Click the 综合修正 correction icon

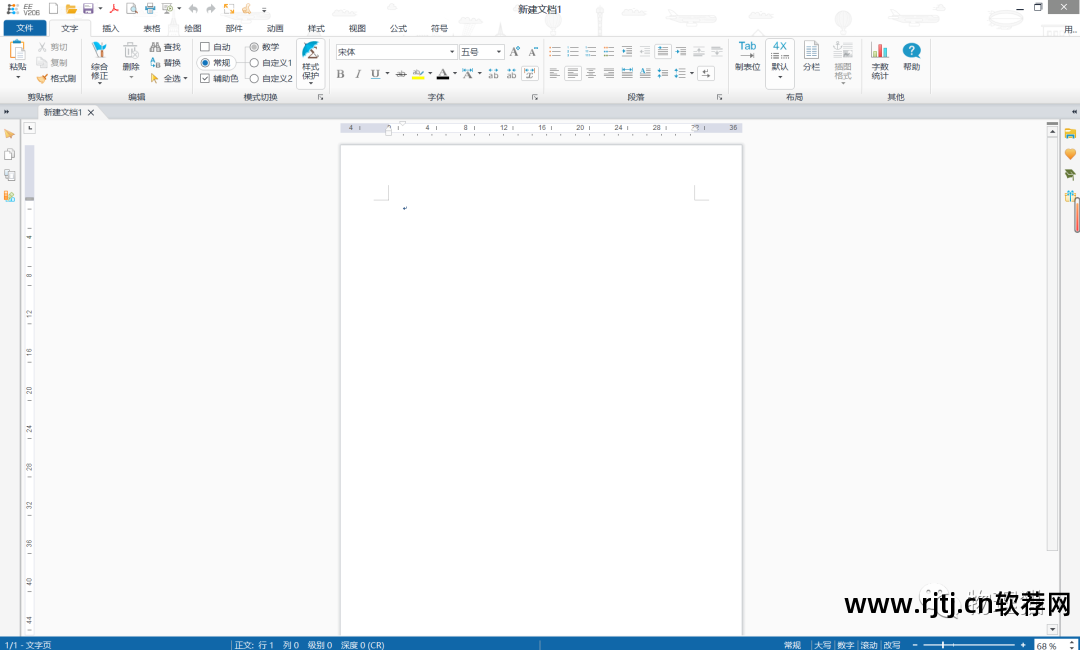pyautogui.click(x=99, y=60)
